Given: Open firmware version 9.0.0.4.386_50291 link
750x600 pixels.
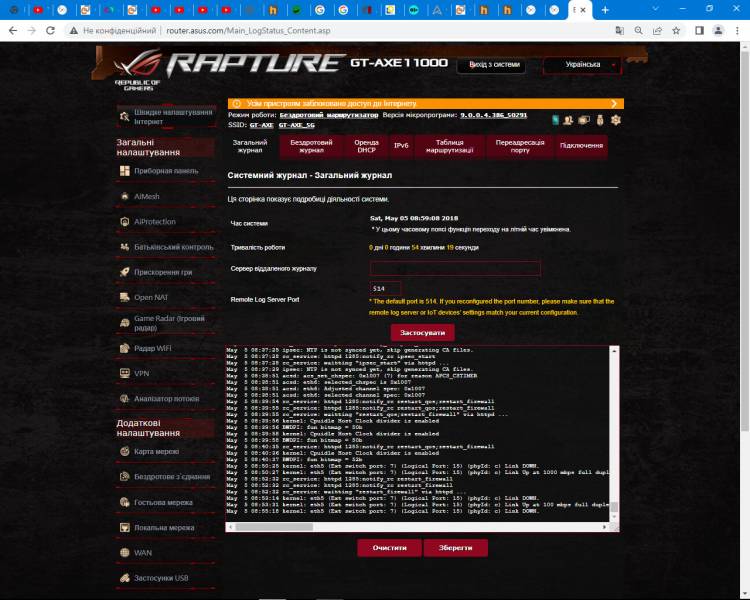Looking at the screenshot, I should pyautogui.click(x=493, y=115).
